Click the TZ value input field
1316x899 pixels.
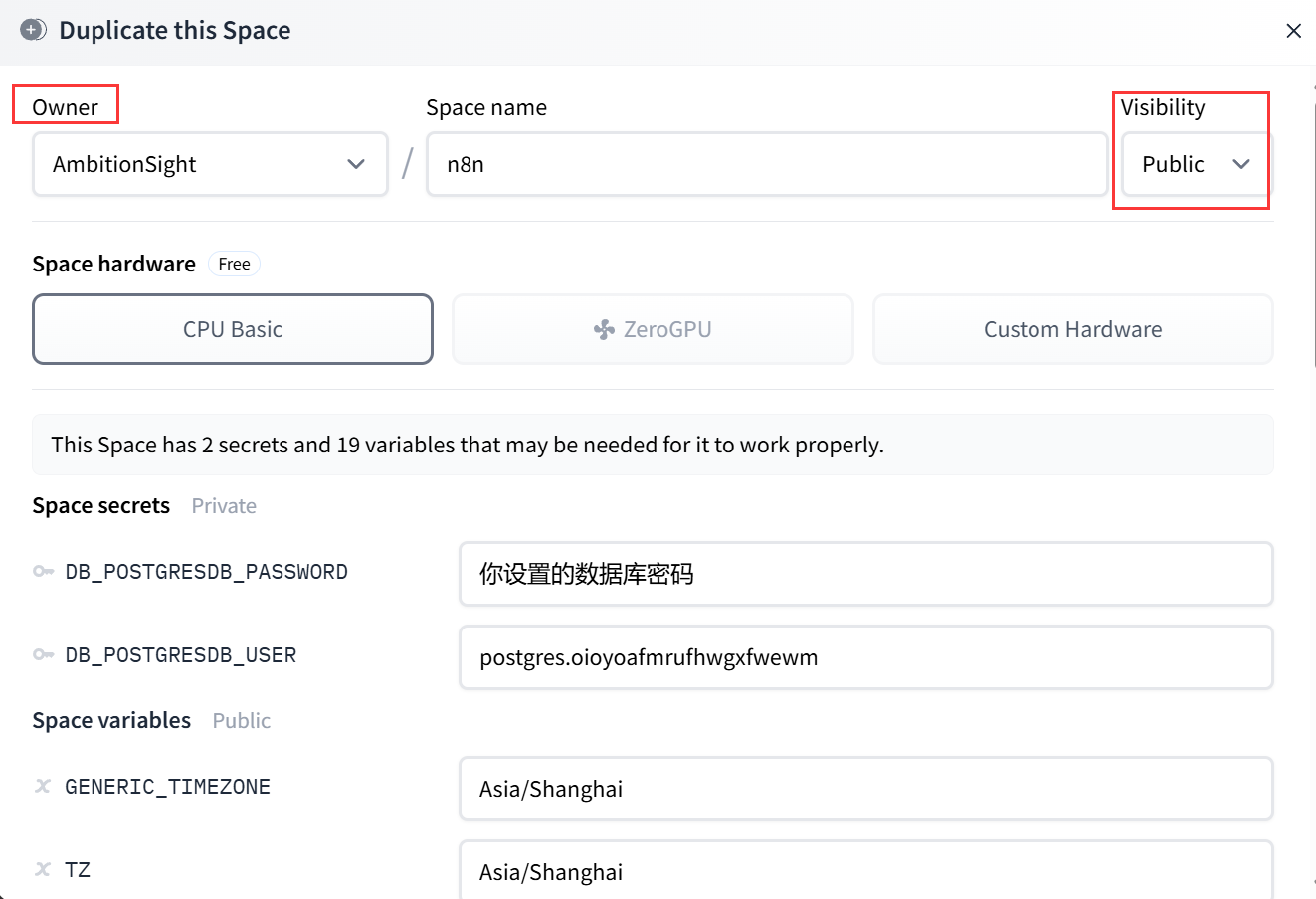coord(865,871)
